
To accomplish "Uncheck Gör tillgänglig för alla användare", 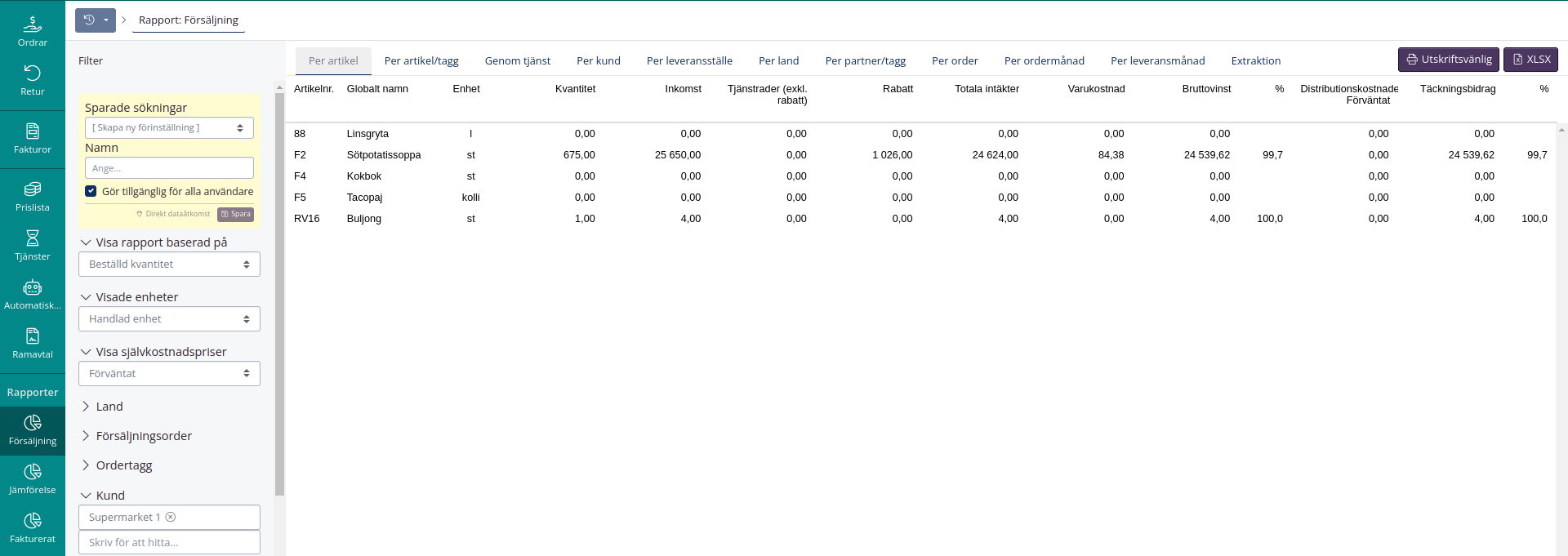I will [x=91, y=191].
